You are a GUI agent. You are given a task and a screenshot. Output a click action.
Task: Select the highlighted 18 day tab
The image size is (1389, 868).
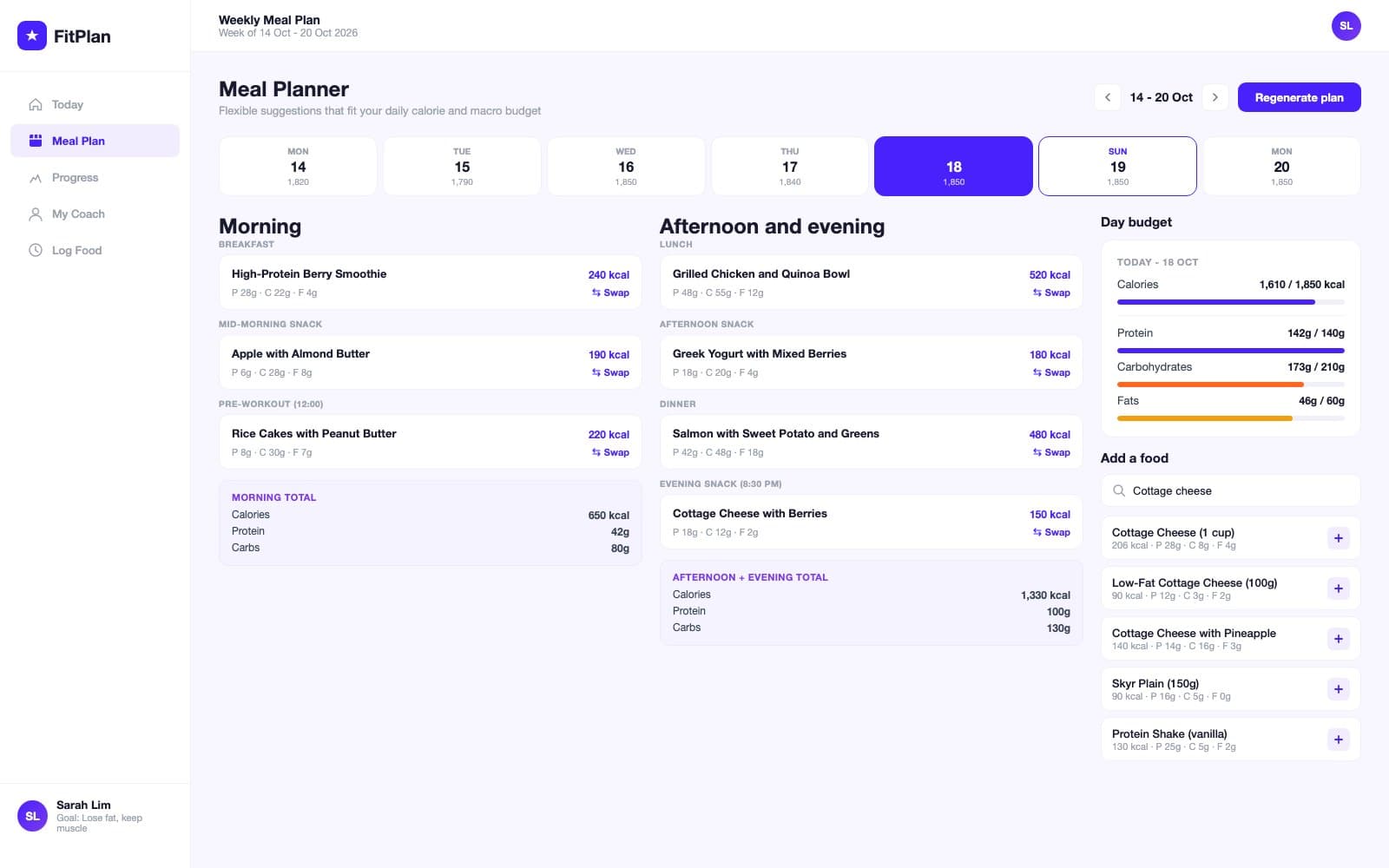pos(953,166)
